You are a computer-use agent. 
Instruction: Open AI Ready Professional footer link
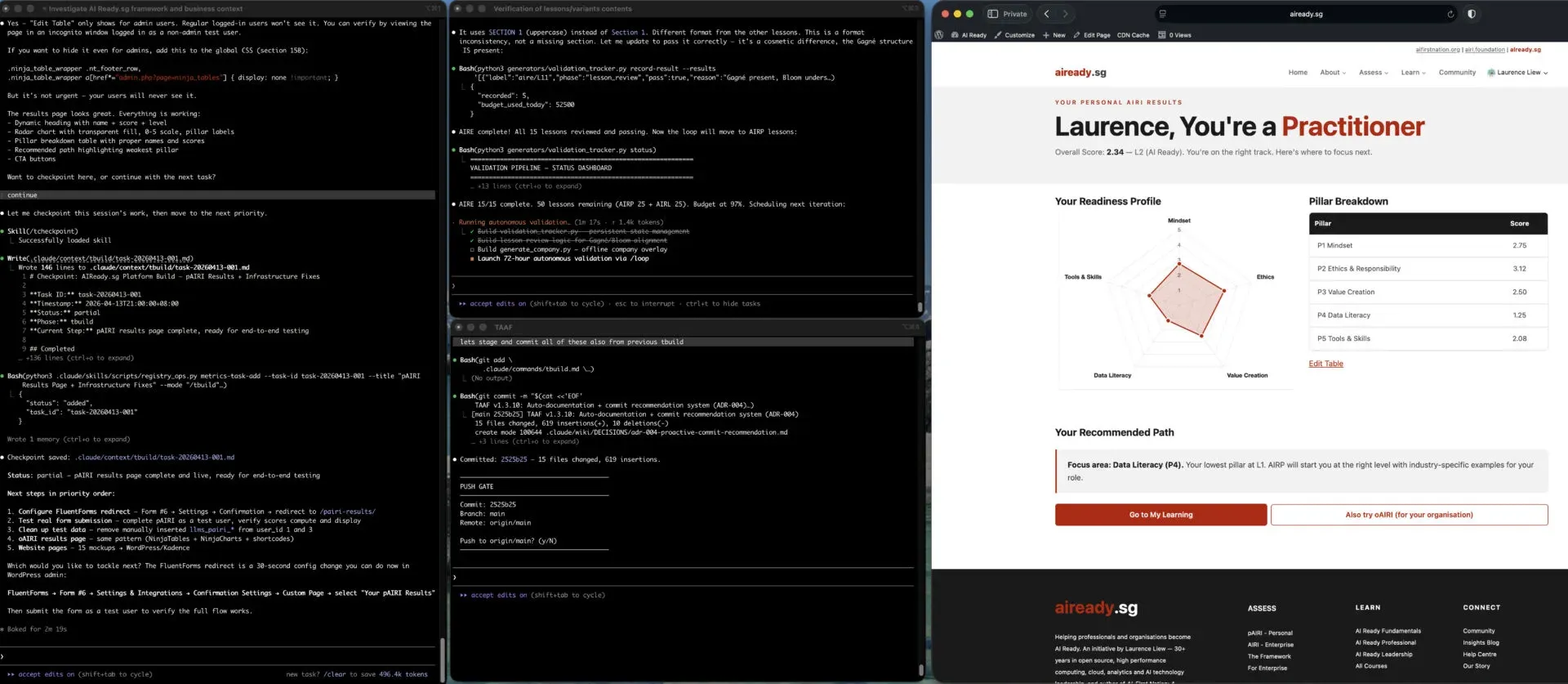click(x=1385, y=642)
